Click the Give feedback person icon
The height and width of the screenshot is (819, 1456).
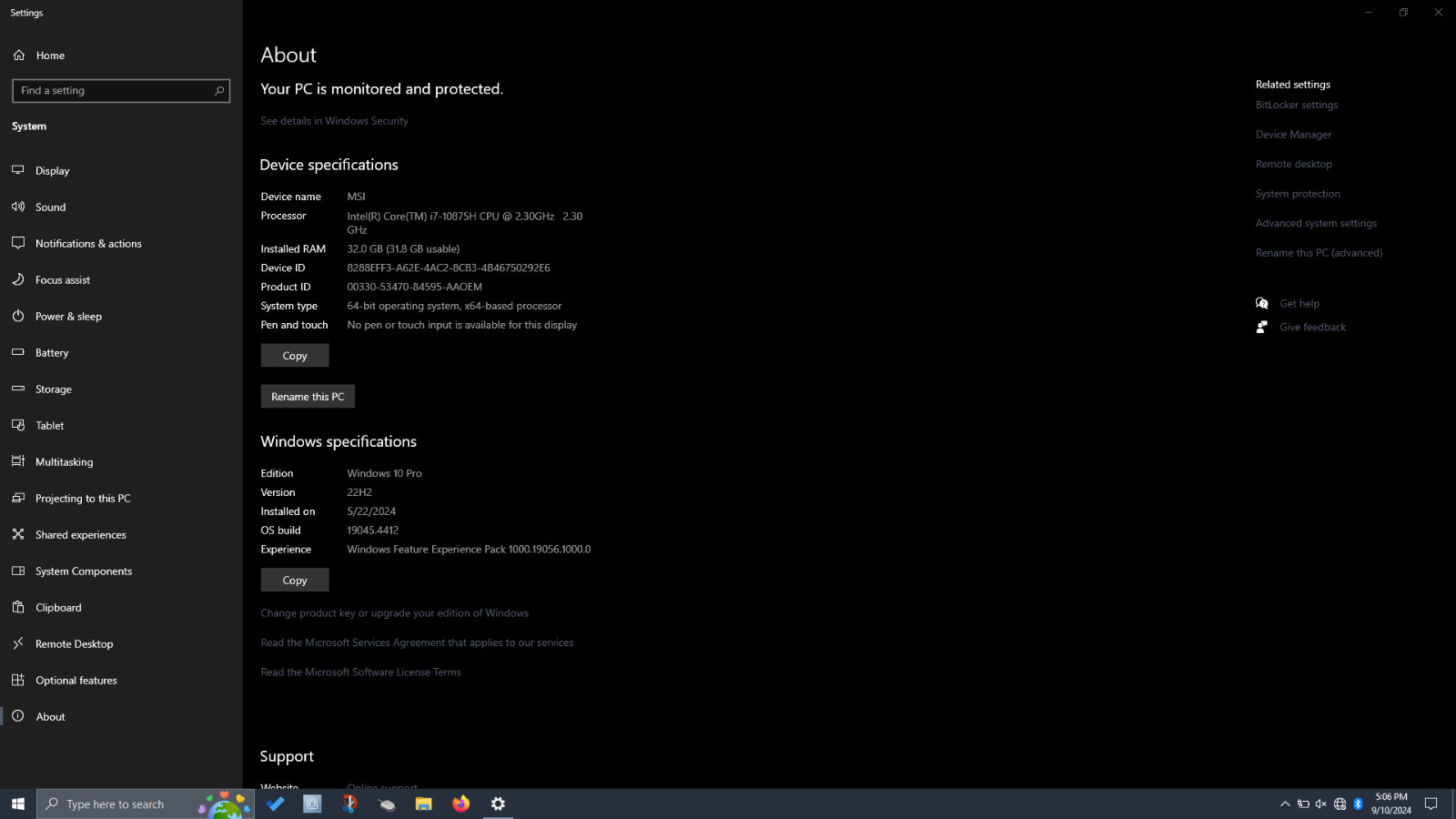(x=1262, y=327)
